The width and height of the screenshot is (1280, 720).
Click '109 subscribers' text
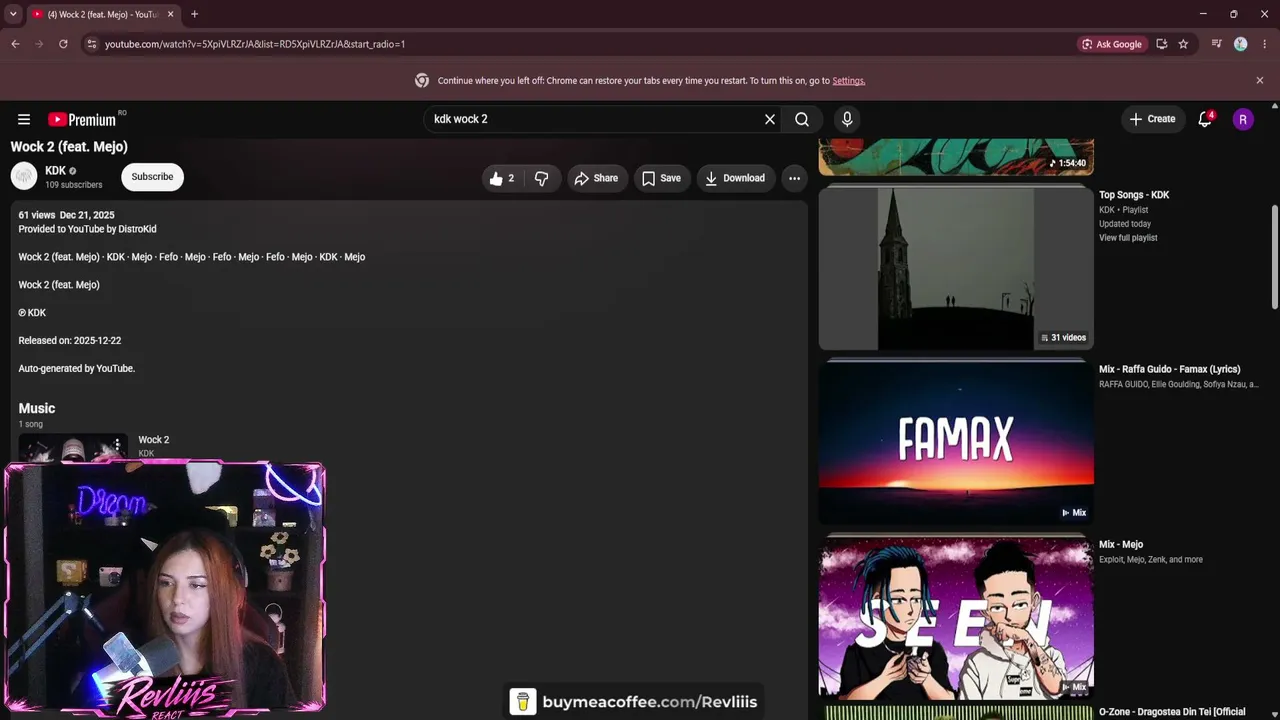(74, 185)
